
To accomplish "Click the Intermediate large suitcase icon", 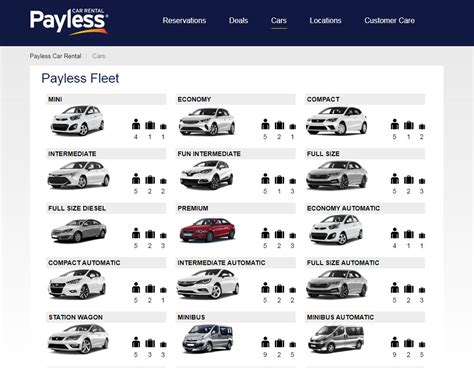I will click(150, 180).
